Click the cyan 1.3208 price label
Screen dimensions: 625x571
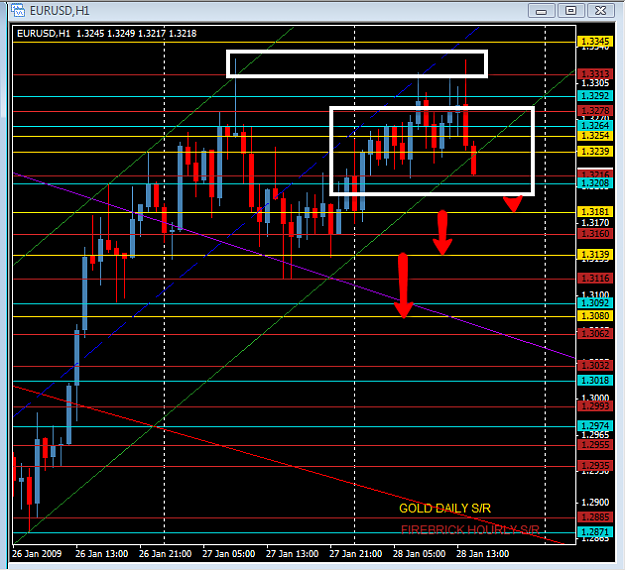(595, 183)
